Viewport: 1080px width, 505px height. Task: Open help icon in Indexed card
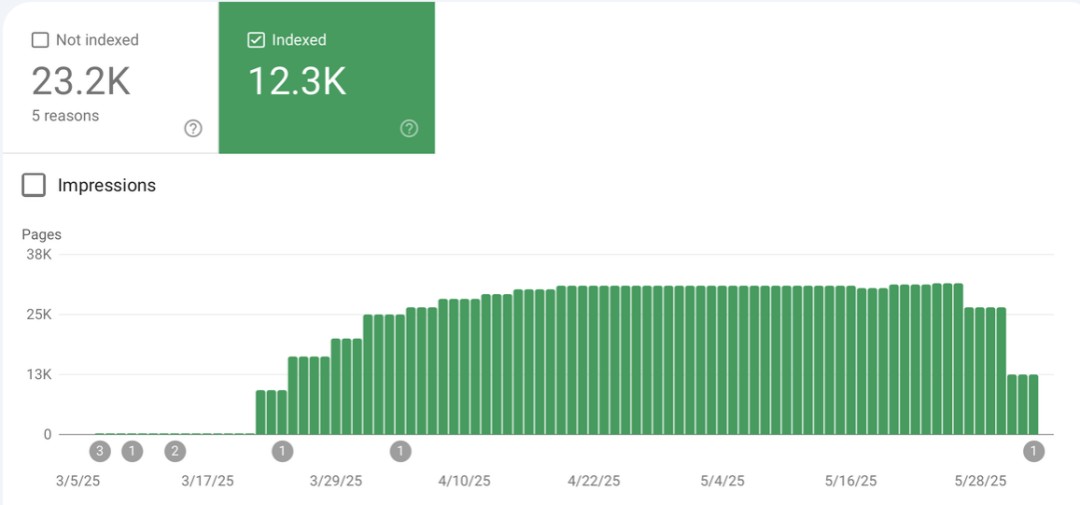pos(409,128)
